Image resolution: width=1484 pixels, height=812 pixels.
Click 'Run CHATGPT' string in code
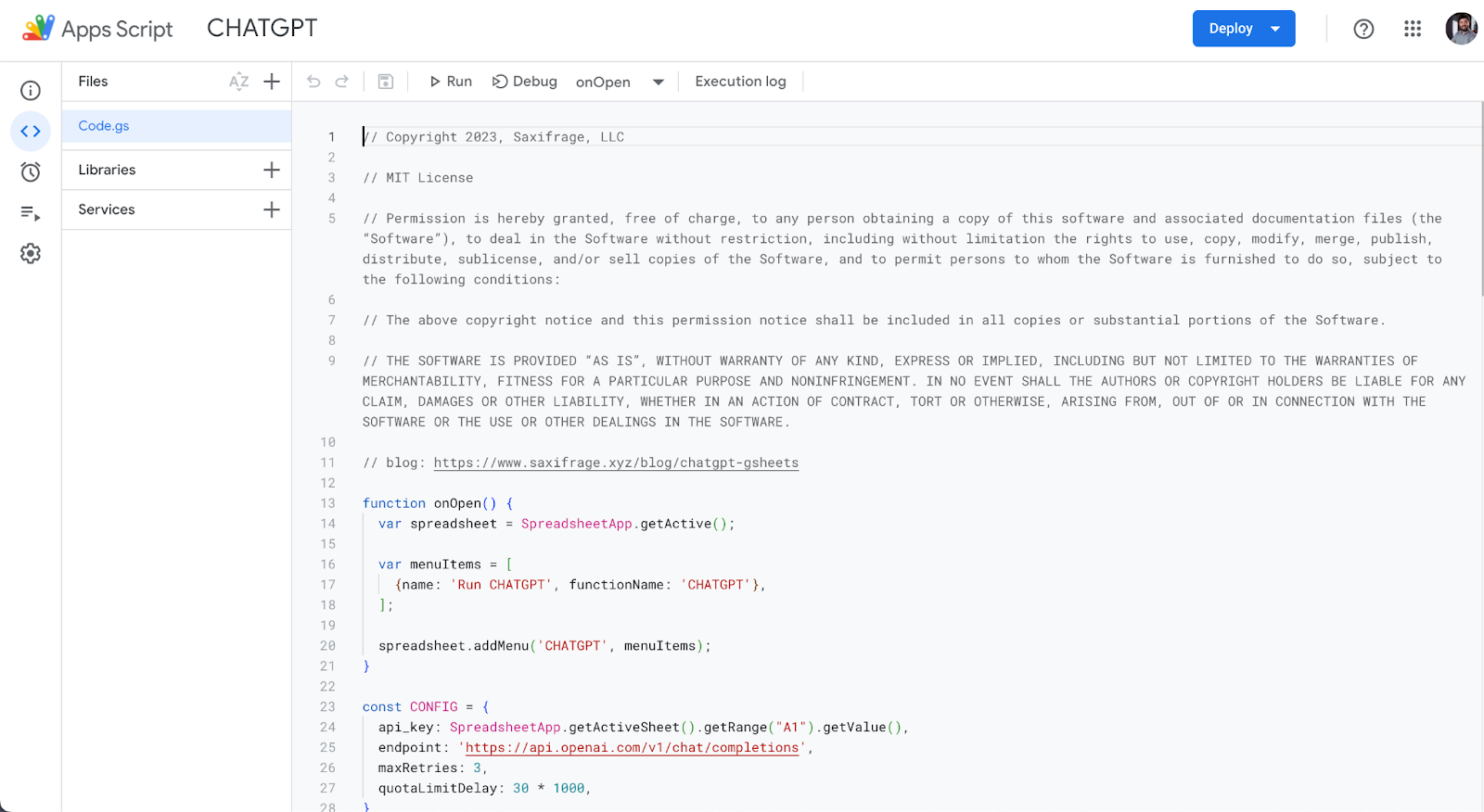click(x=501, y=585)
